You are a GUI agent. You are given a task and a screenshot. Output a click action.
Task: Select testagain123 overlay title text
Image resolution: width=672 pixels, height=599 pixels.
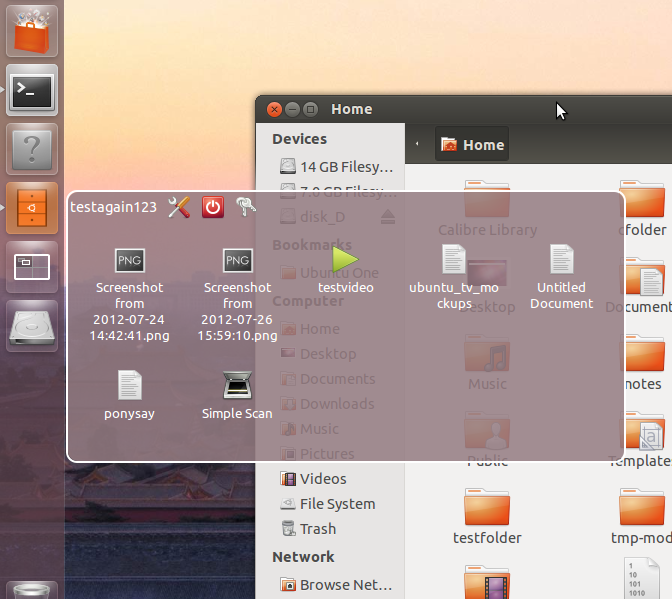[x=114, y=207]
